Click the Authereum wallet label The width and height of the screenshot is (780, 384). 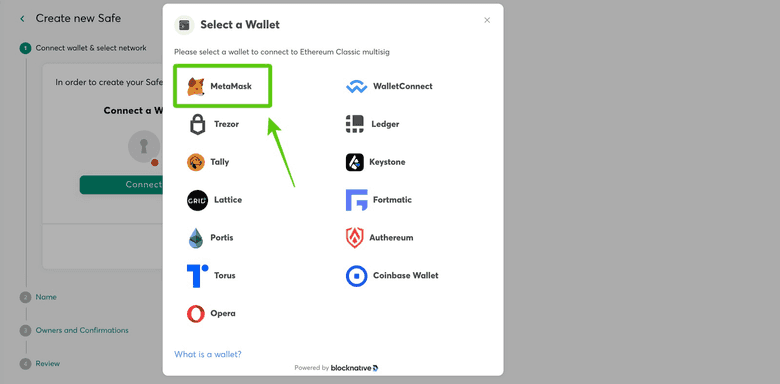(x=391, y=237)
